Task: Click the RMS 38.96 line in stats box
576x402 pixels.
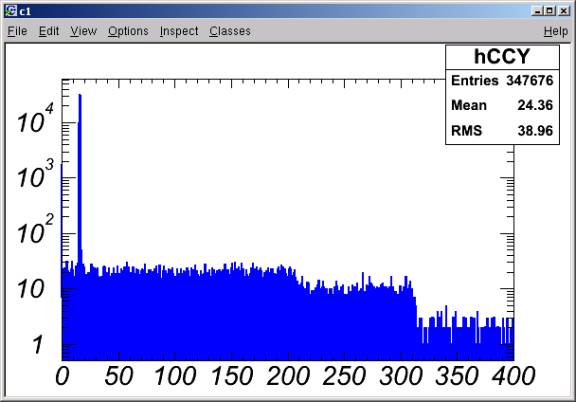Action: 502,130
